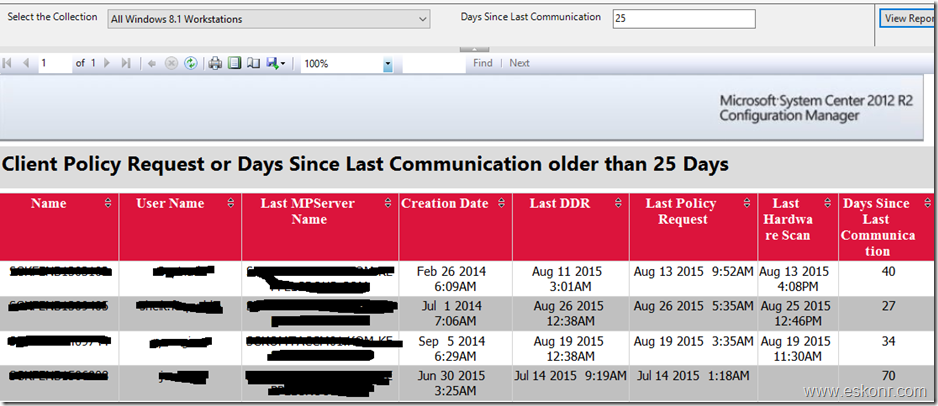The width and height of the screenshot is (938, 406).
Task: Click hardware scan Aug 25 2015 12:46PM
Action: (x=796, y=313)
